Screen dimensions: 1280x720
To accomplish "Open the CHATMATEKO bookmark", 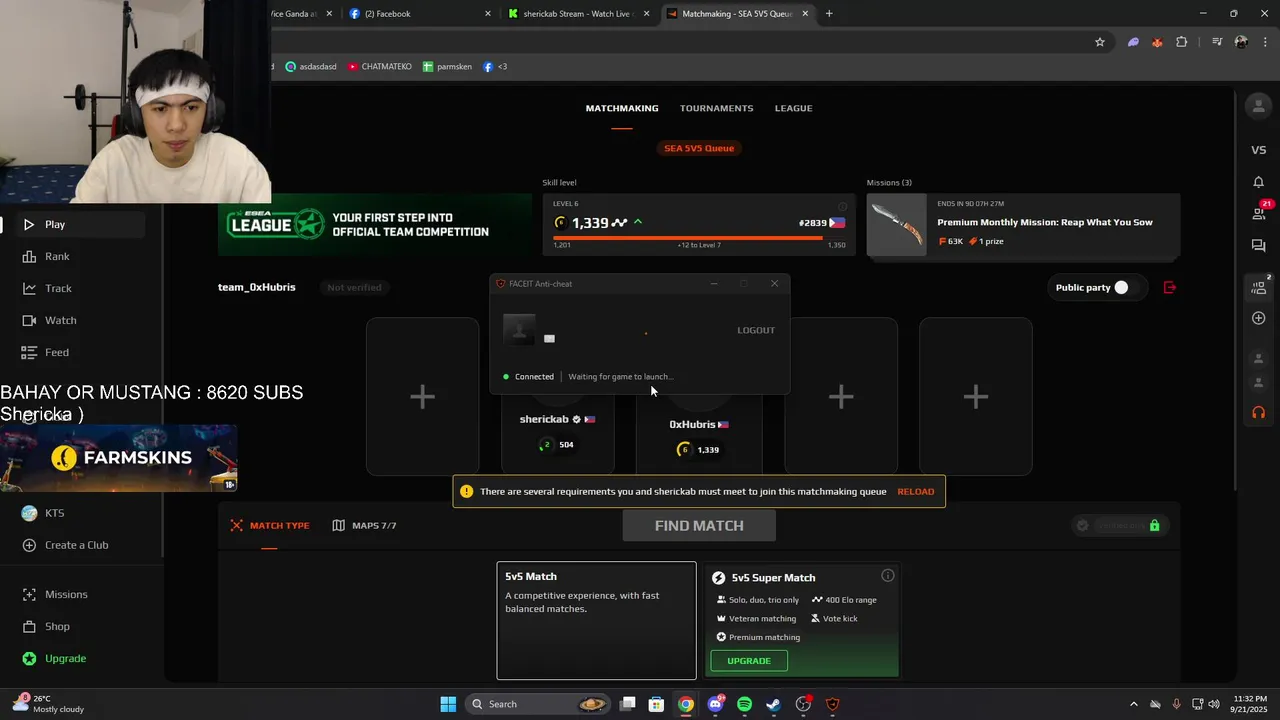I will 379,67.
